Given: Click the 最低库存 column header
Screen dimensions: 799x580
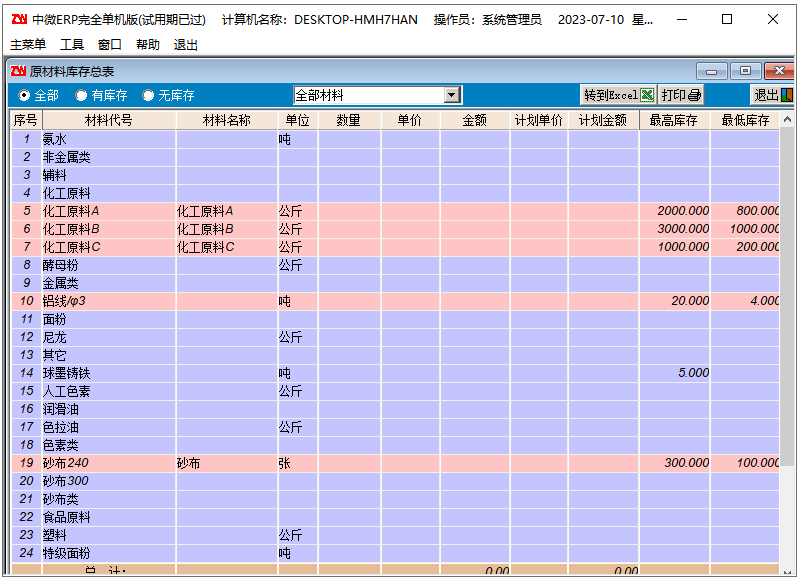Looking at the screenshot, I should click(745, 120).
